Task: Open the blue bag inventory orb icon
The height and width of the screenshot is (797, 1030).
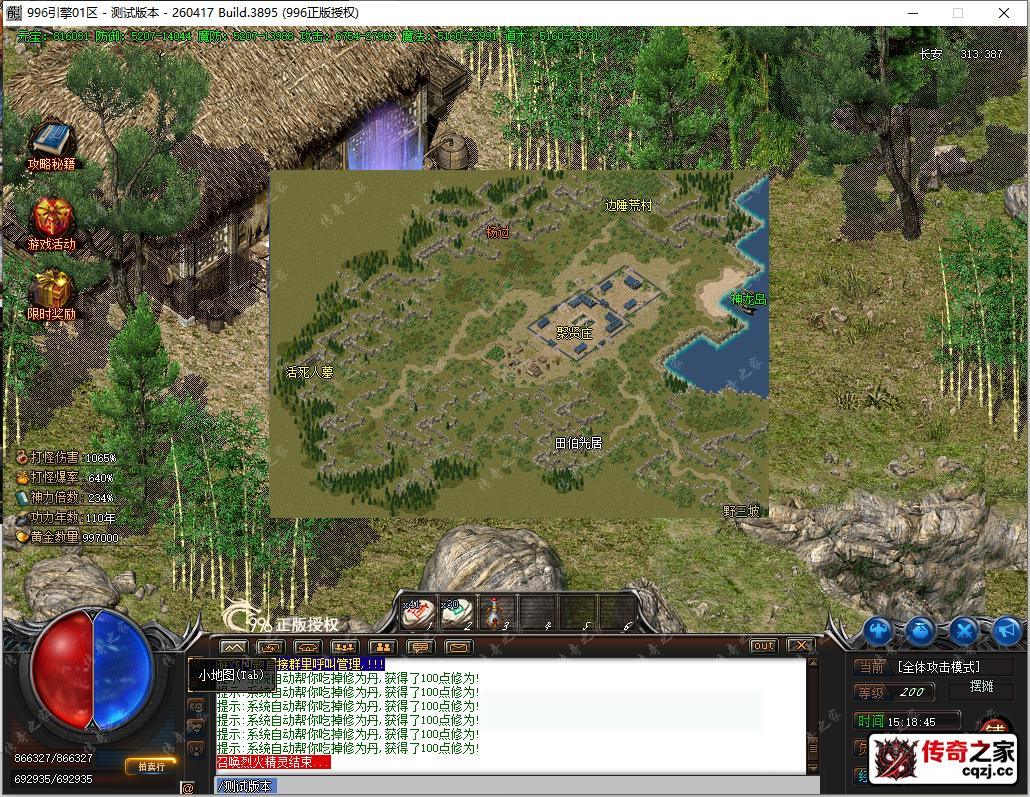Action: pos(921,631)
